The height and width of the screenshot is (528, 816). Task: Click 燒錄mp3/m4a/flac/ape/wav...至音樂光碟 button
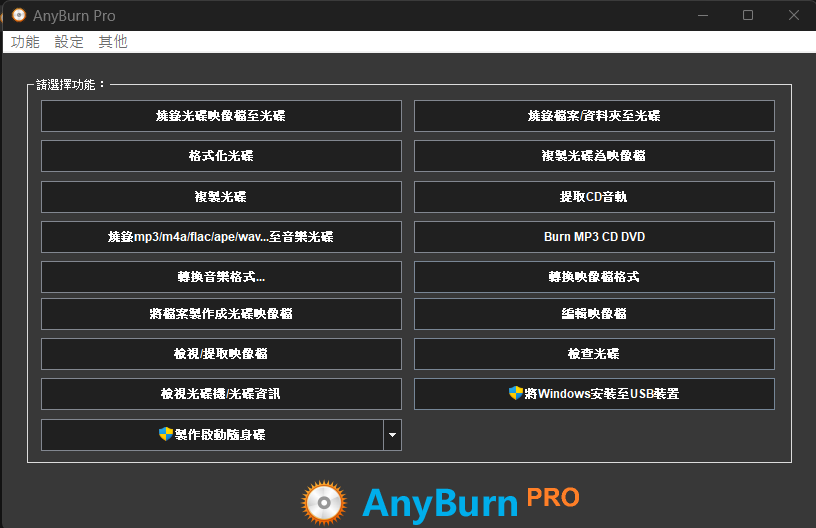pos(221,237)
